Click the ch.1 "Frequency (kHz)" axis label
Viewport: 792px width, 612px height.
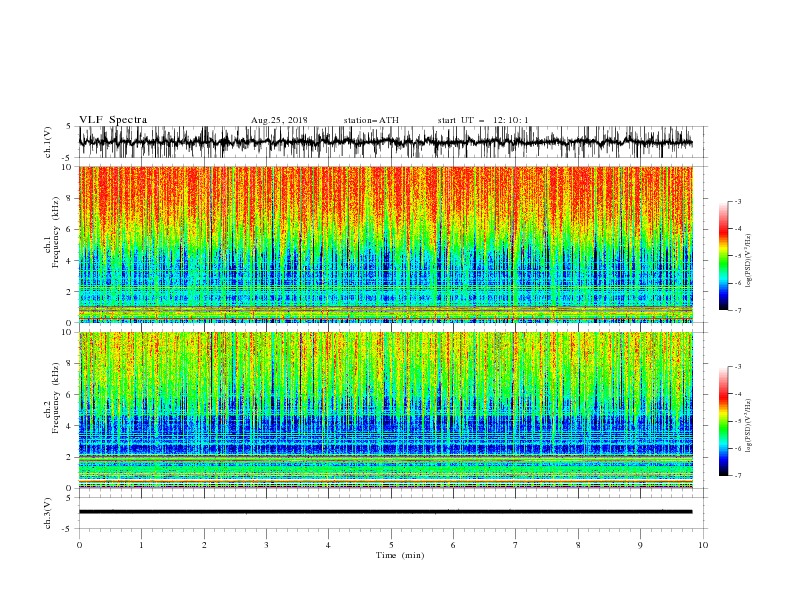[x=53, y=231]
